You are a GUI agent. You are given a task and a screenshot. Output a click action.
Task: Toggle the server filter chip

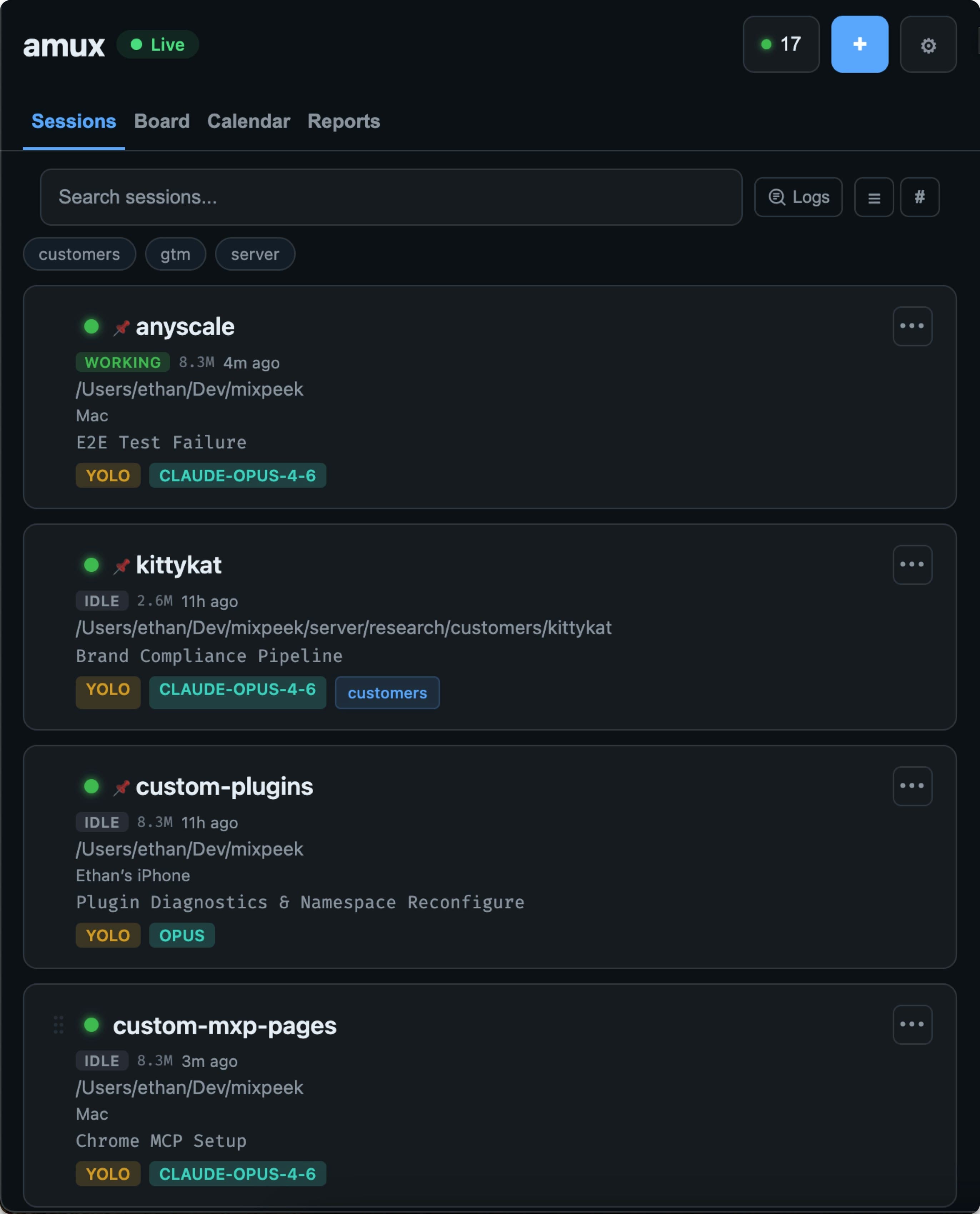255,254
